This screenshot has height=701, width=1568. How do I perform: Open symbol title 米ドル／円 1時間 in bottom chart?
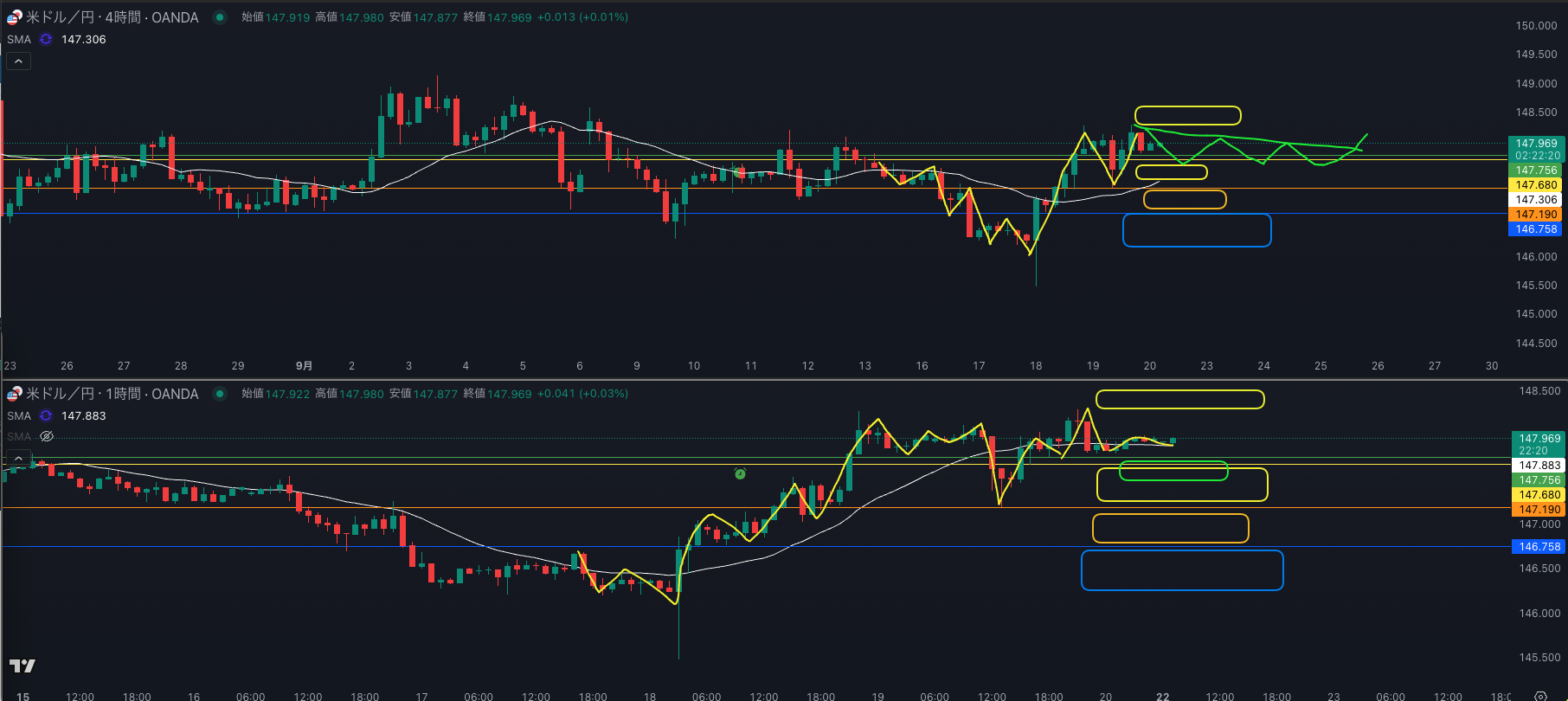112,394
